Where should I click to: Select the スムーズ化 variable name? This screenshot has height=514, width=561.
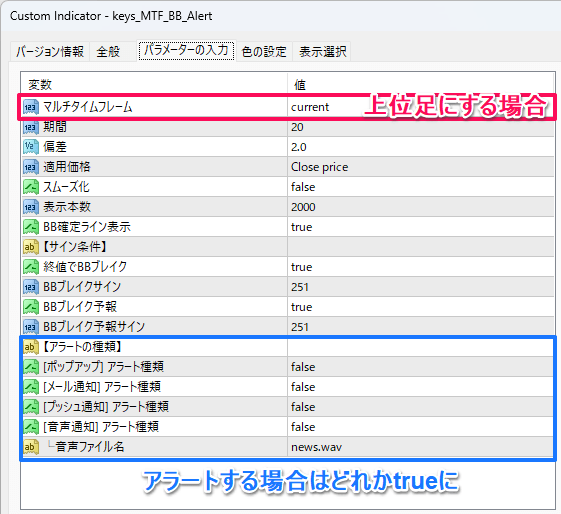click(66, 187)
